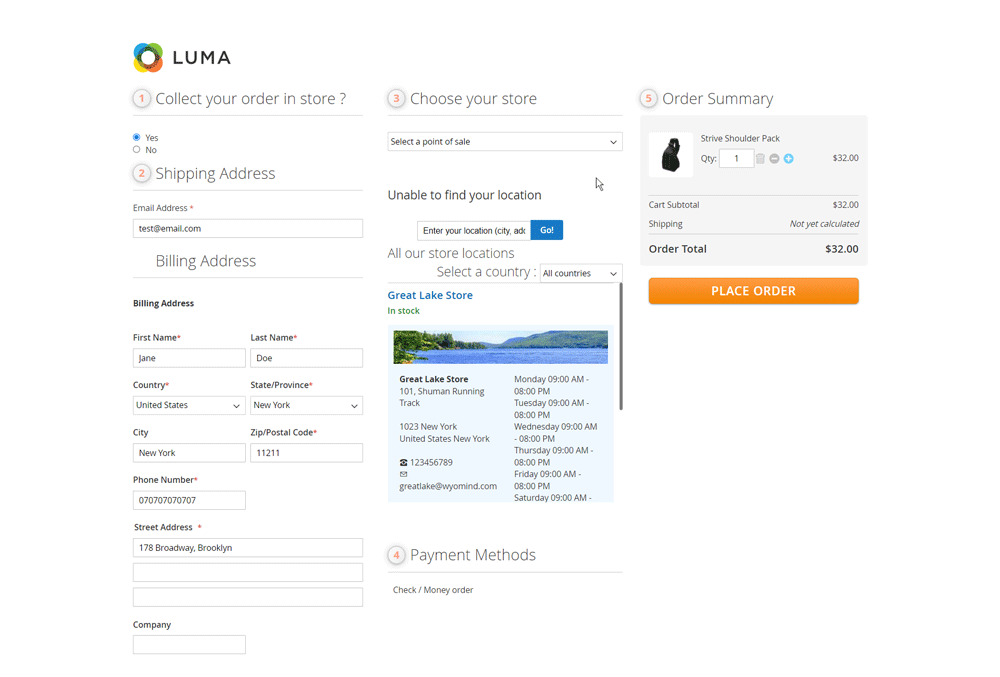Image resolution: width=1000 pixels, height=677 pixels.
Task: Click the Strive Shoulder Pack product thumbnail
Action: (x=670, y=155)
